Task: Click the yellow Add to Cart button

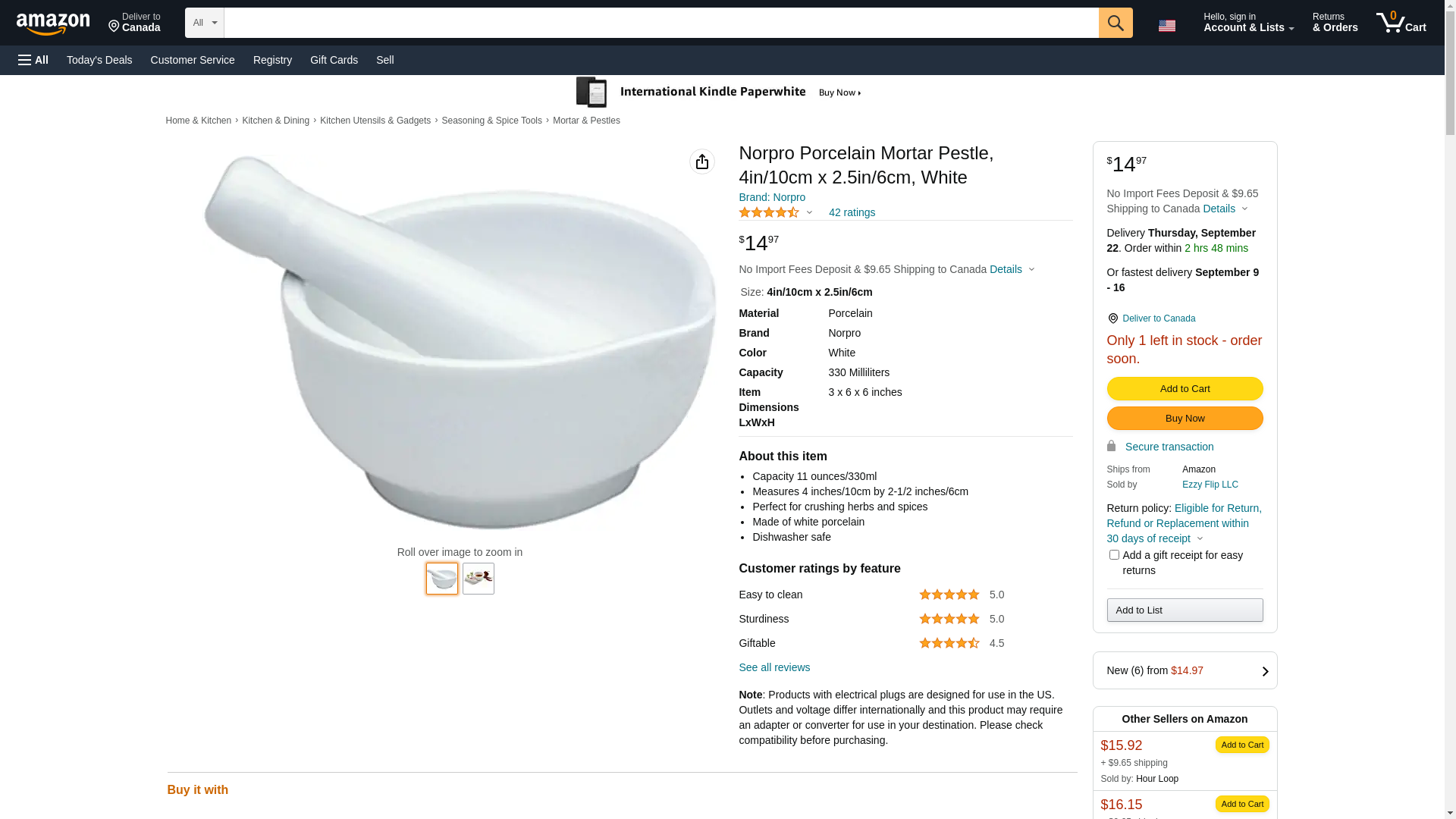Action: click(1184, 388)
